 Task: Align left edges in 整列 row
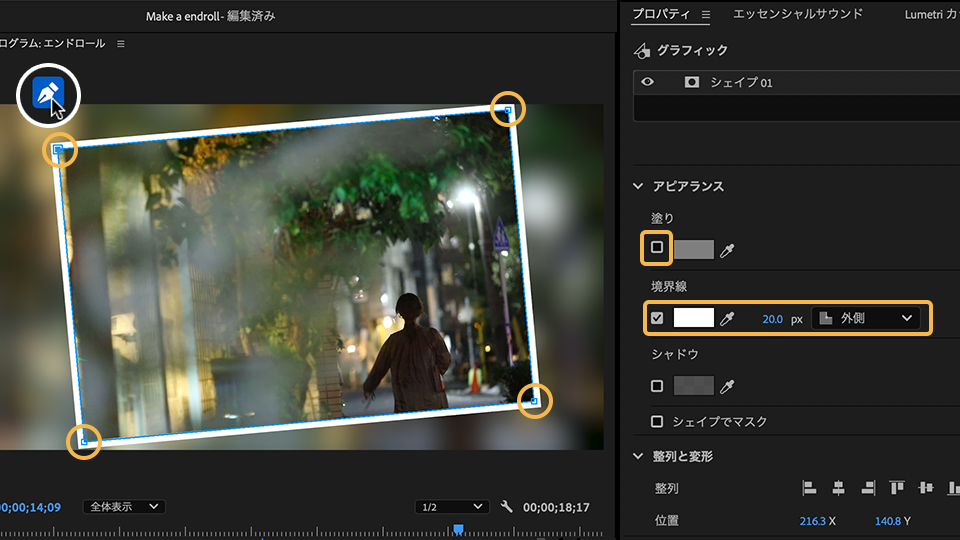tap(809, 488)
